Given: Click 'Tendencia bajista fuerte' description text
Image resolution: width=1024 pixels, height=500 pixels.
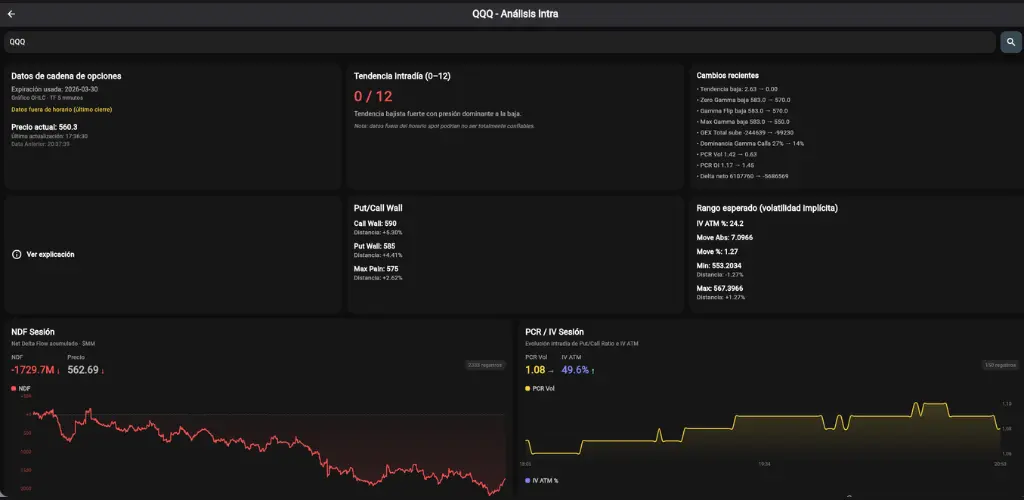Looking at the screenshot, I should (x=438, y=114).
